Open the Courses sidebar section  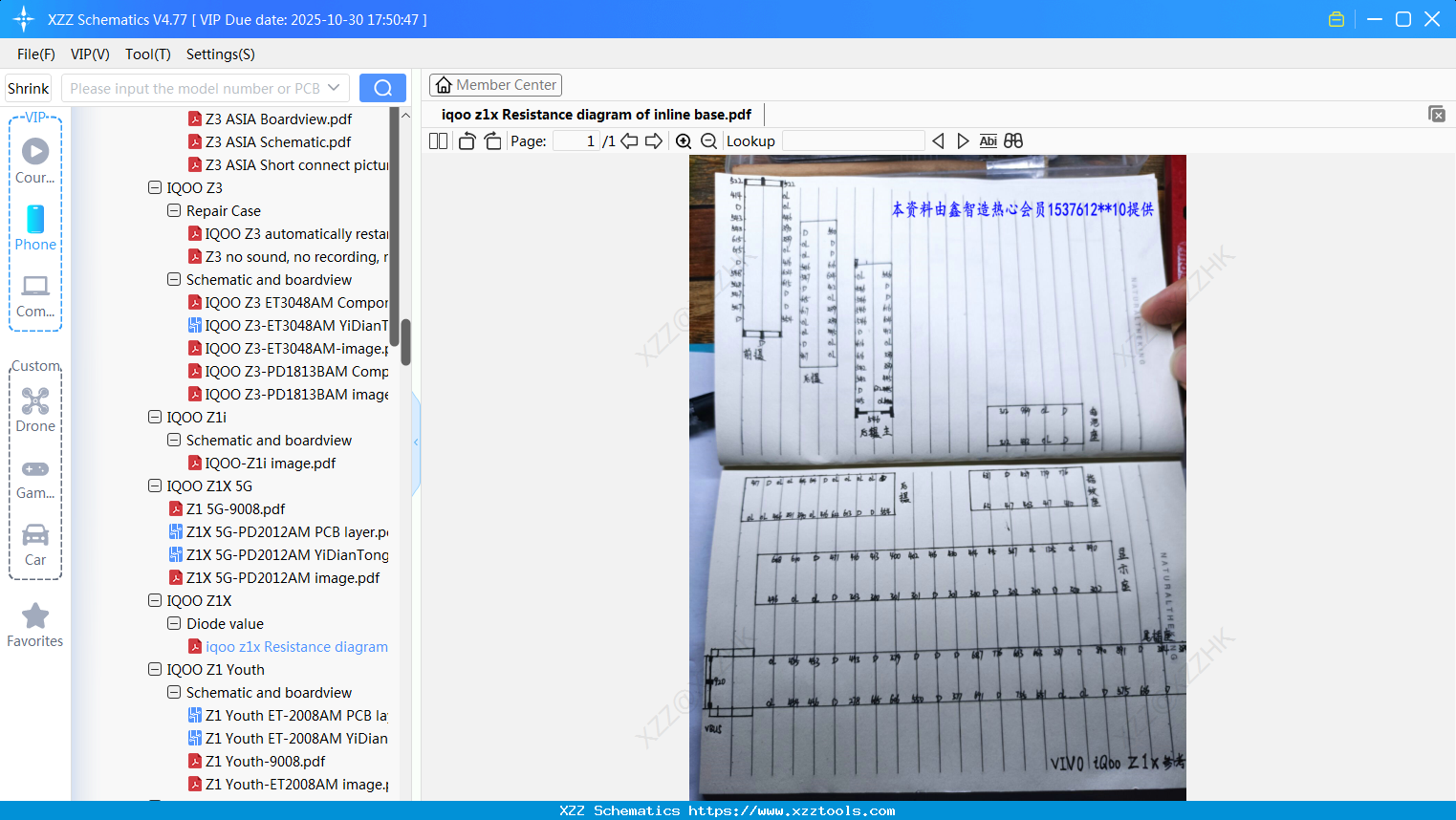35,161
